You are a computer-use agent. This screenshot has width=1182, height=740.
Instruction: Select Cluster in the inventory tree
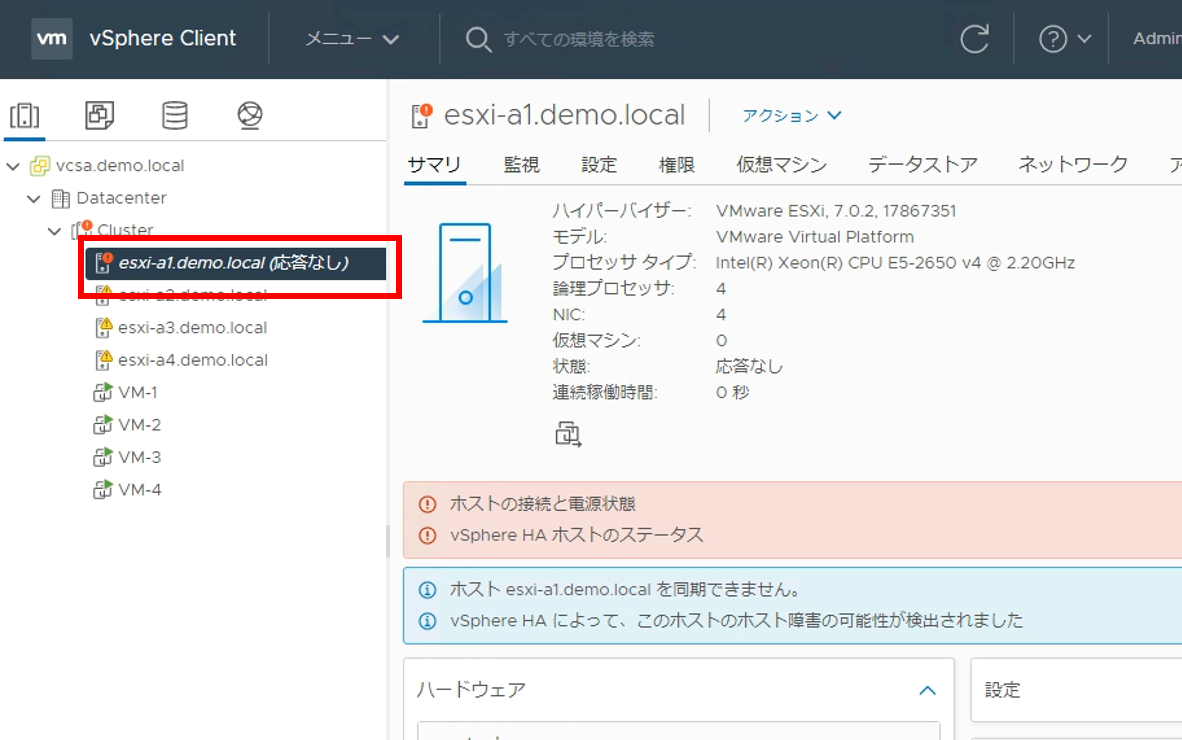coord(125,230)
